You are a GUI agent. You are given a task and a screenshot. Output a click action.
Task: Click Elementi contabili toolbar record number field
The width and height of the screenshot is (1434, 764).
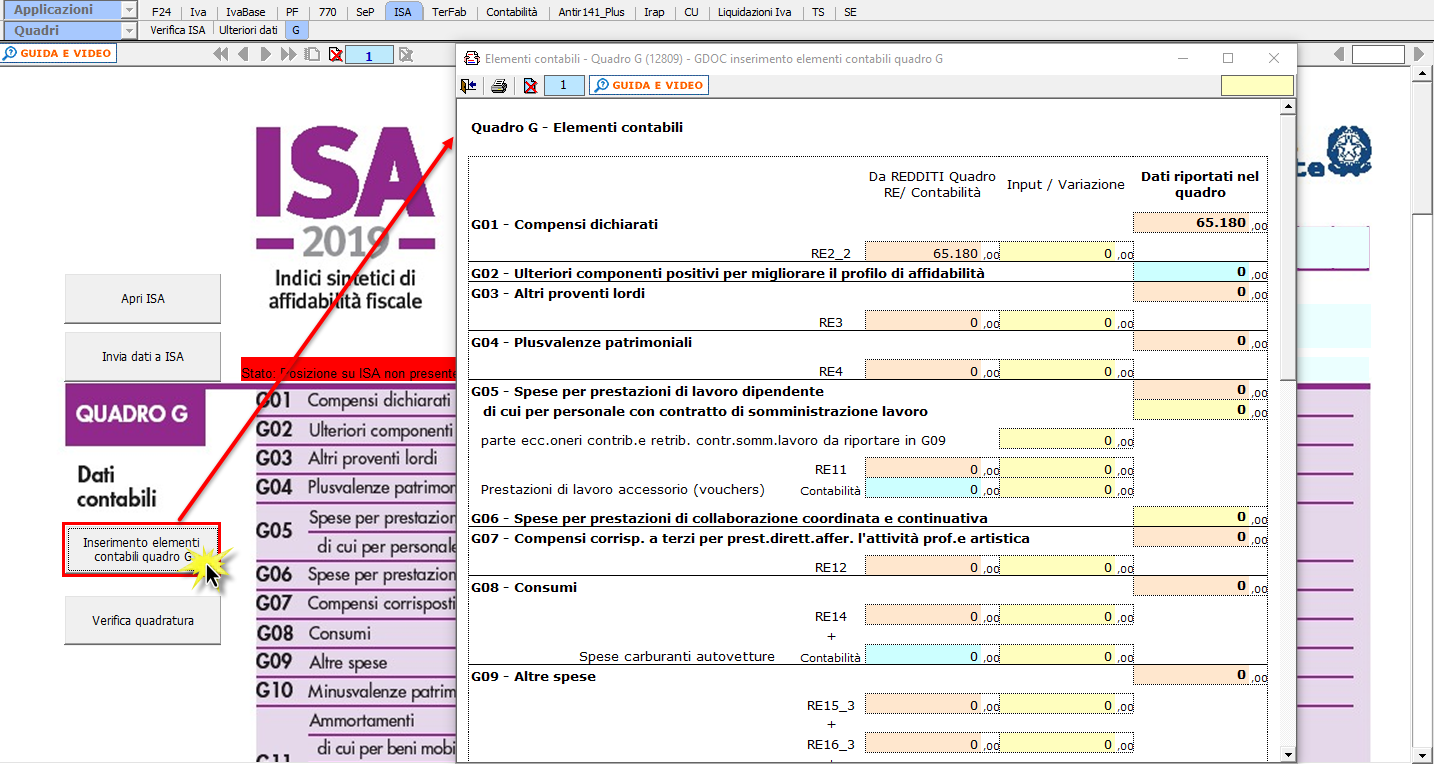[x=564, y=86]
